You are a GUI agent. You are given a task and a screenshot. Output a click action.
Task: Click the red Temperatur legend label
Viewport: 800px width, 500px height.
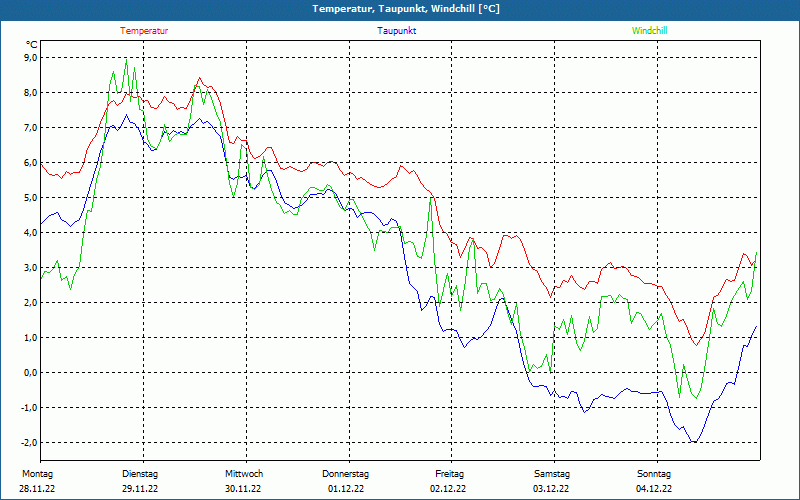pyautogui.click(x=144, y=31)
